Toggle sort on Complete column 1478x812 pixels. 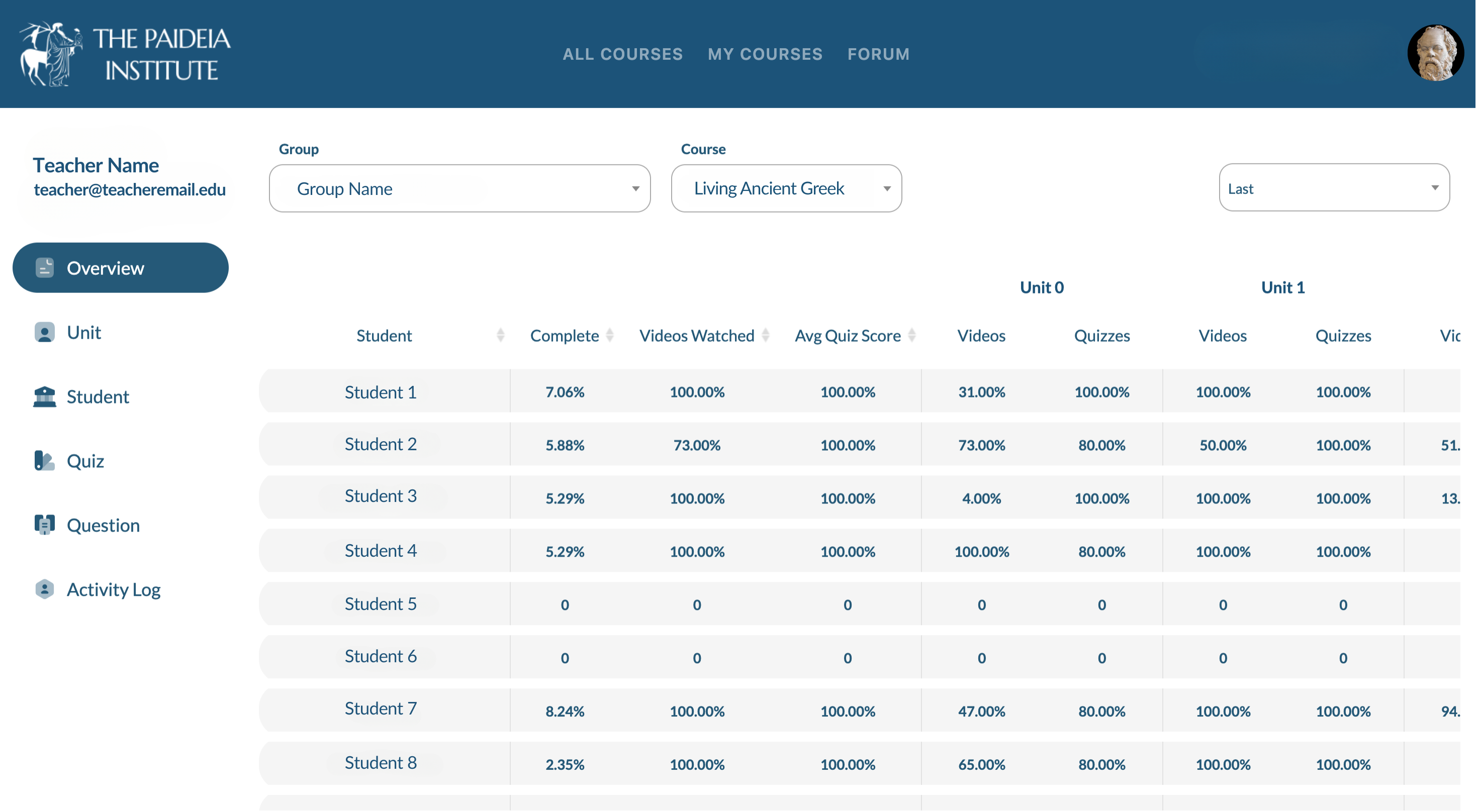pyautogui.click(x=610, y=336)
